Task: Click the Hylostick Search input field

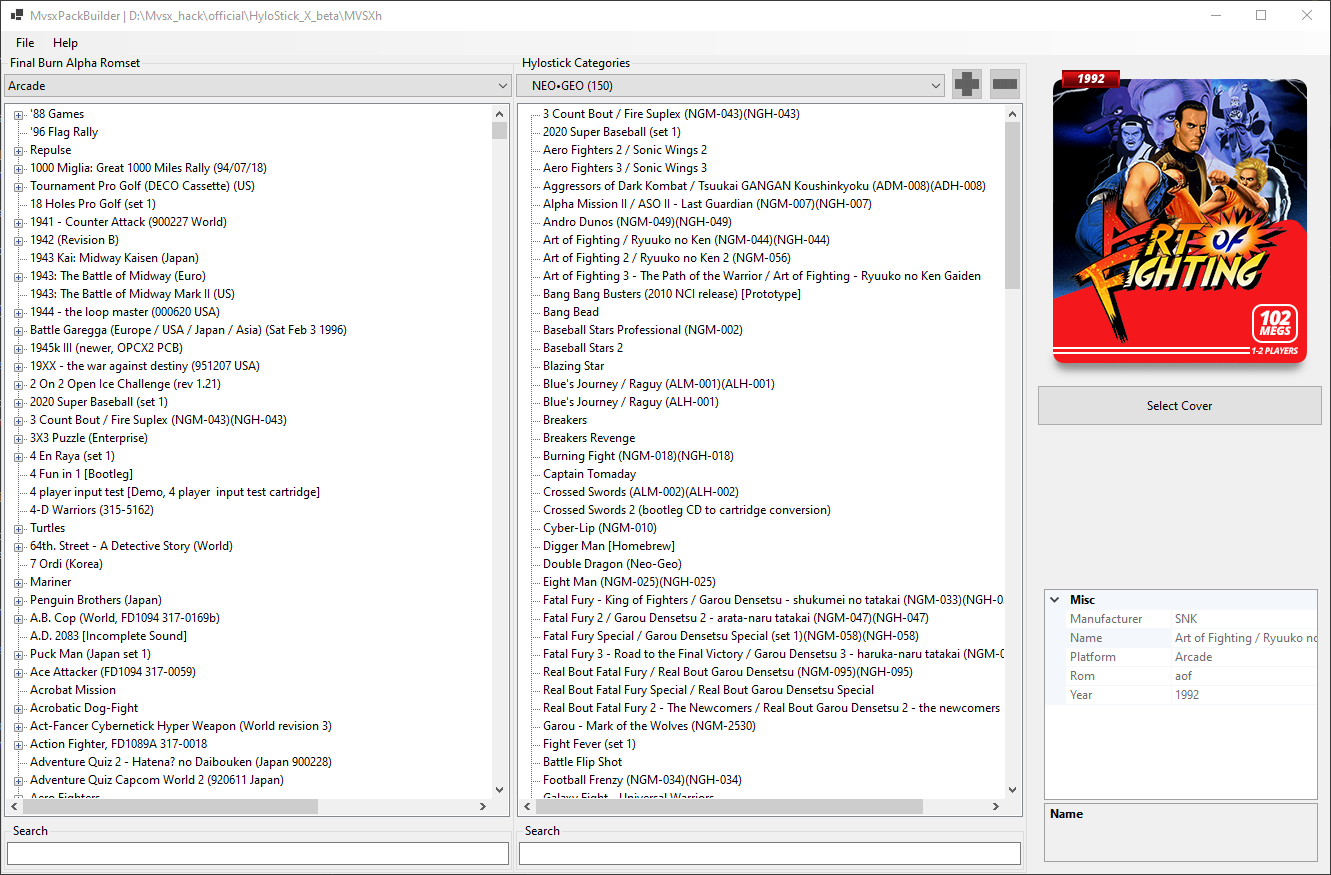Action: pyautogui.click(x=770, y=853)
